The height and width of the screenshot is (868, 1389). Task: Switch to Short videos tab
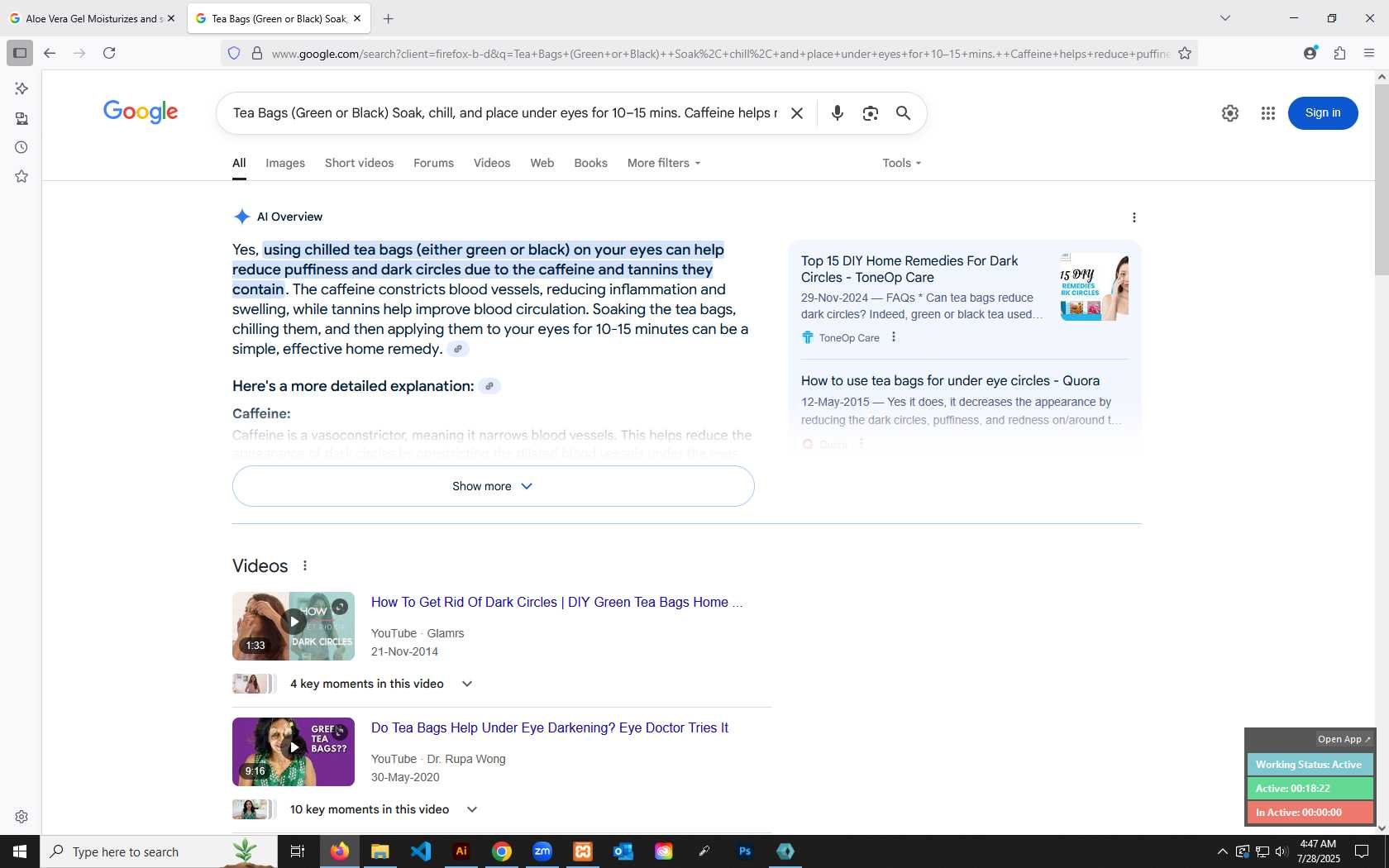click(359, 163)
